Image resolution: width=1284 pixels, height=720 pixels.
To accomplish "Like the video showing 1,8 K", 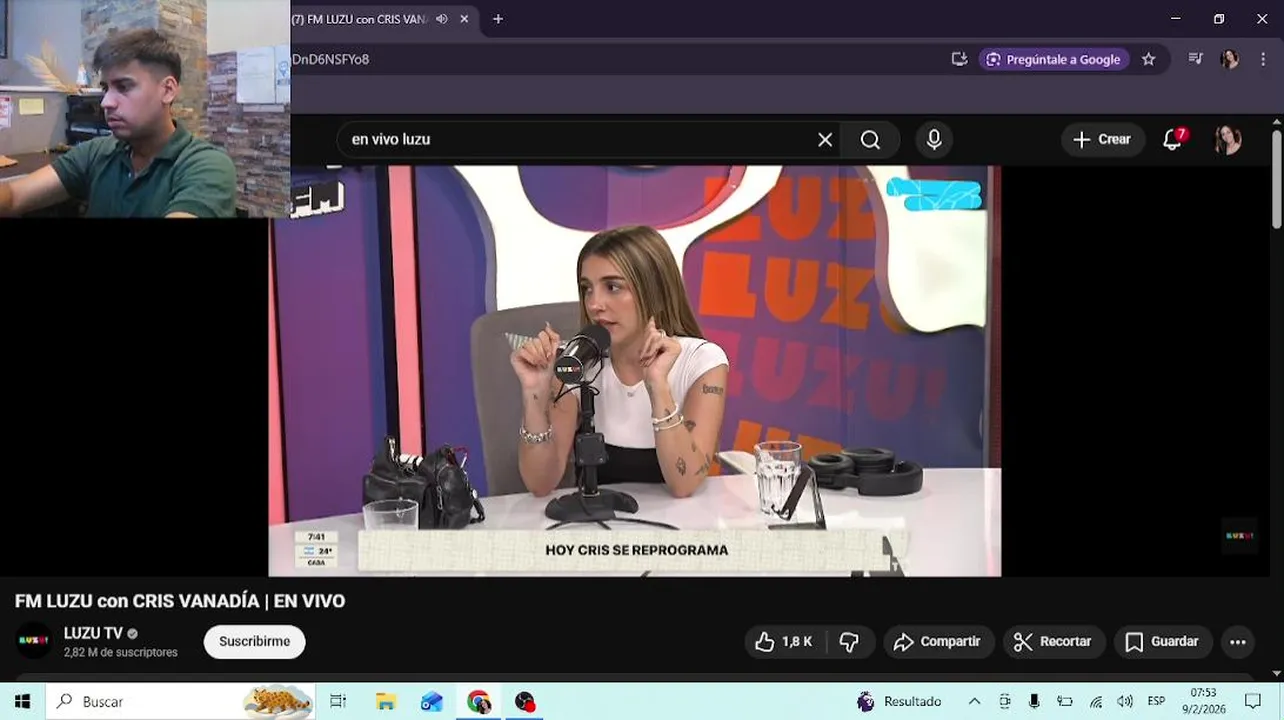I will [x=785, y=642].
